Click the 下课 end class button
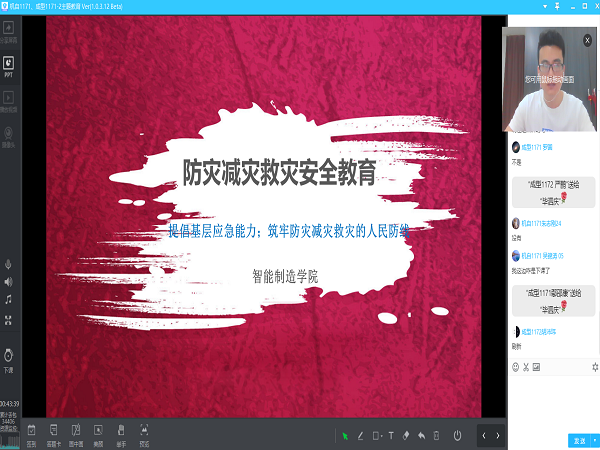Image resolution: width=600 pixels, height=450 pixels. tap(9, 359)
